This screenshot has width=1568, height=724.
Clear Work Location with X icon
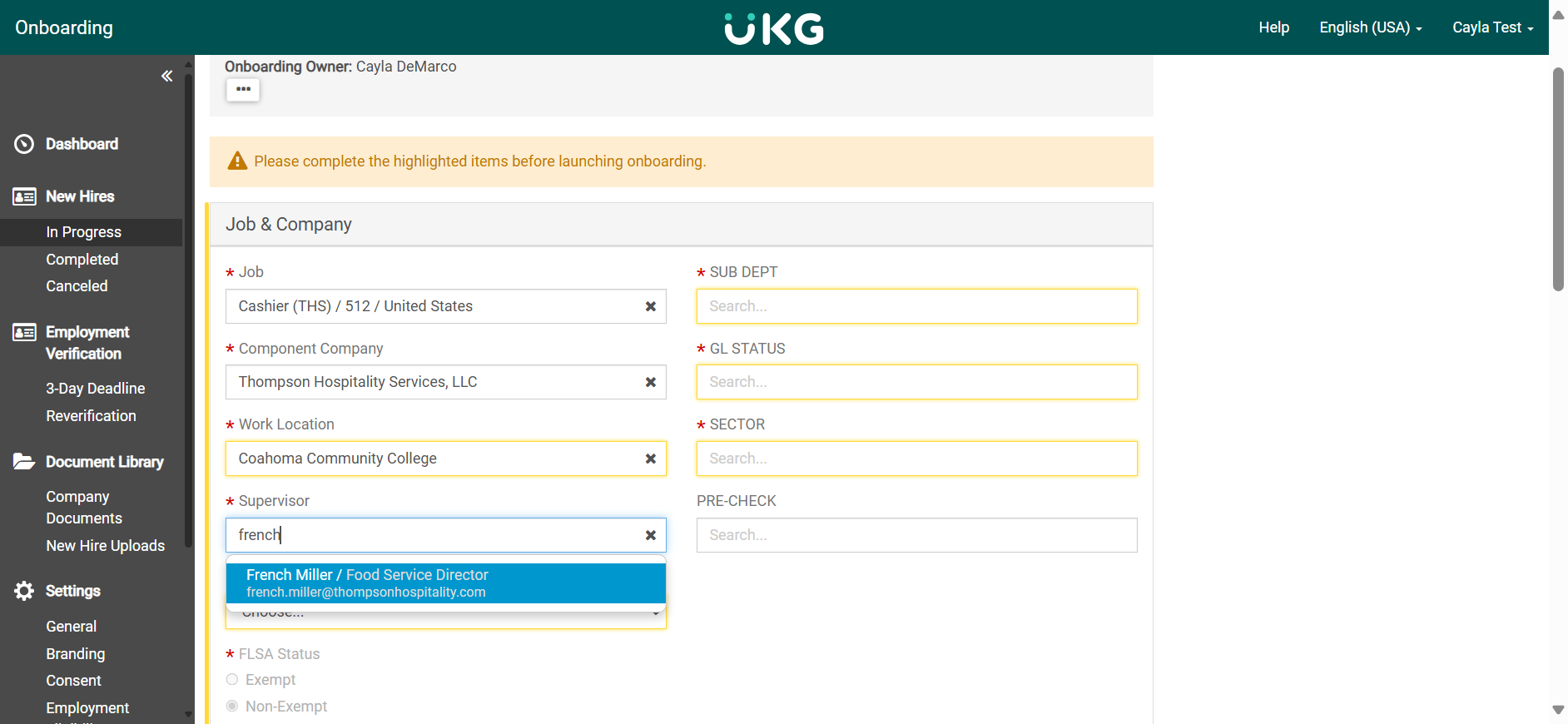(x=651, y=459)
